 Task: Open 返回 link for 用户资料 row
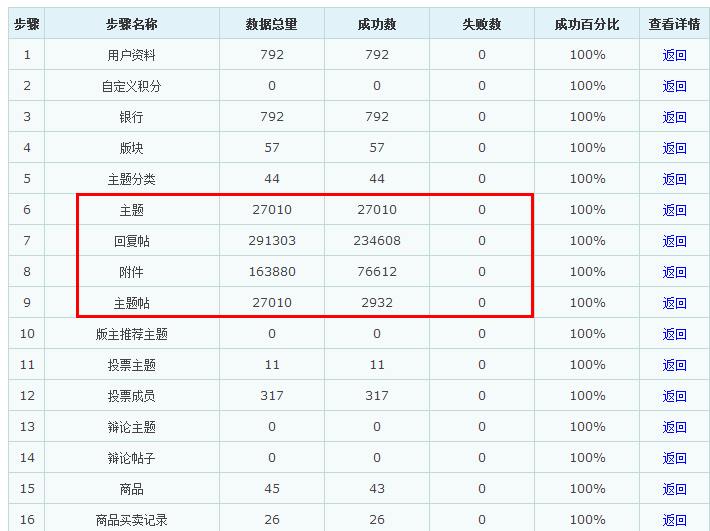tap(674, 55)
